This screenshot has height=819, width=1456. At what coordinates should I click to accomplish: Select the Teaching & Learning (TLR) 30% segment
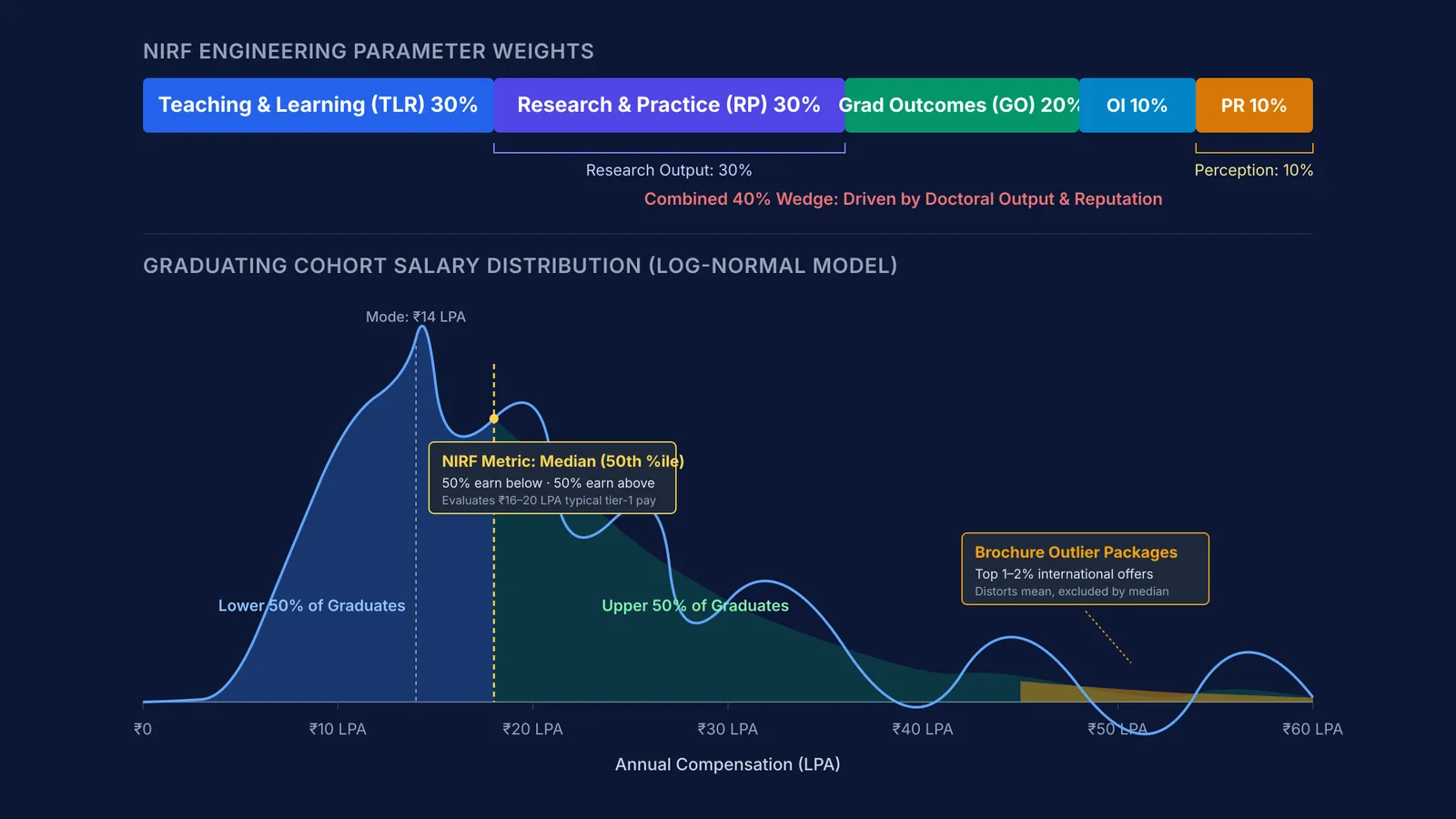tap(318, 106)
